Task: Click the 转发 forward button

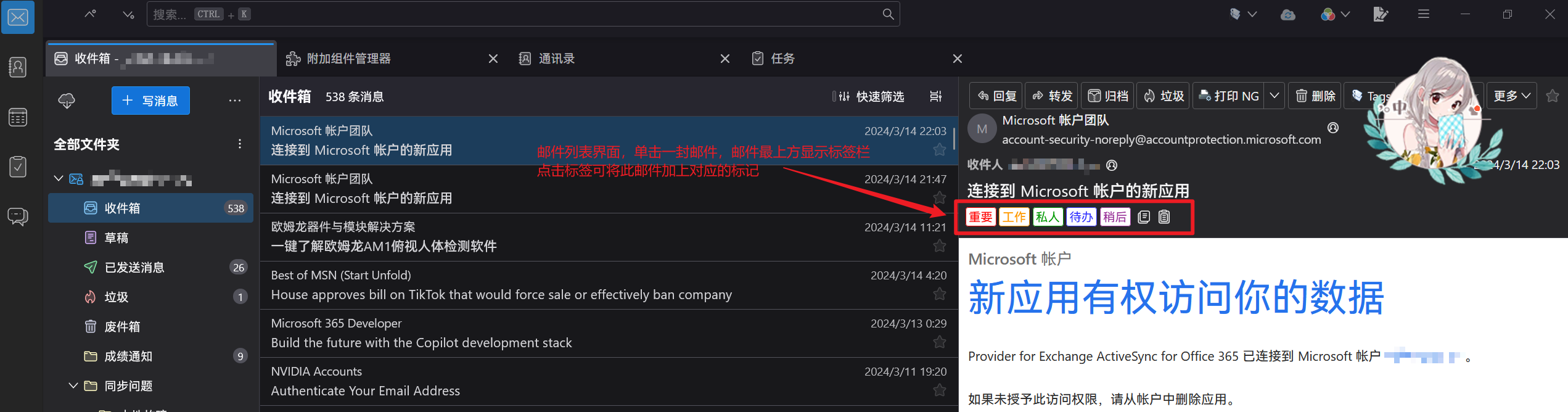Action: click(x=1052, y=96)
